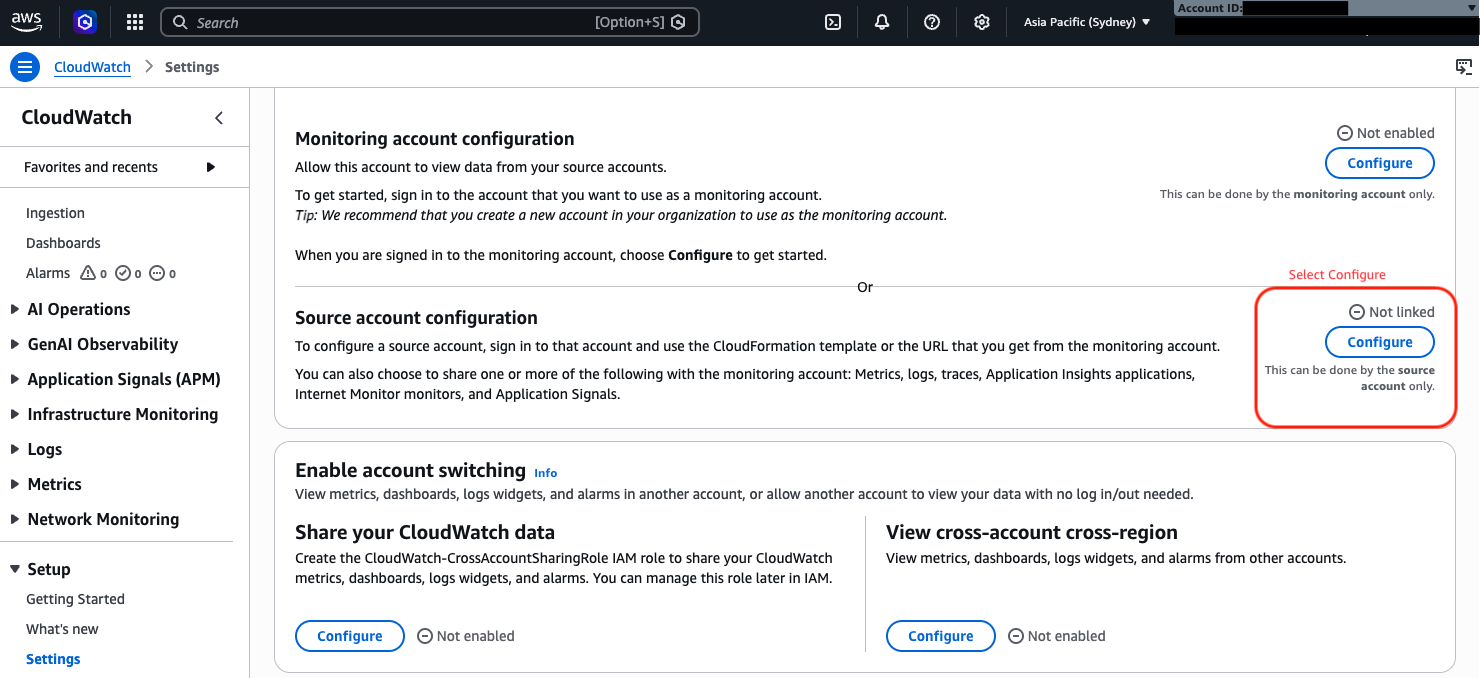The height and width of the screenshot is (678, 1480).
Task: Open the notifications bell icon
Action: (882, 22)
